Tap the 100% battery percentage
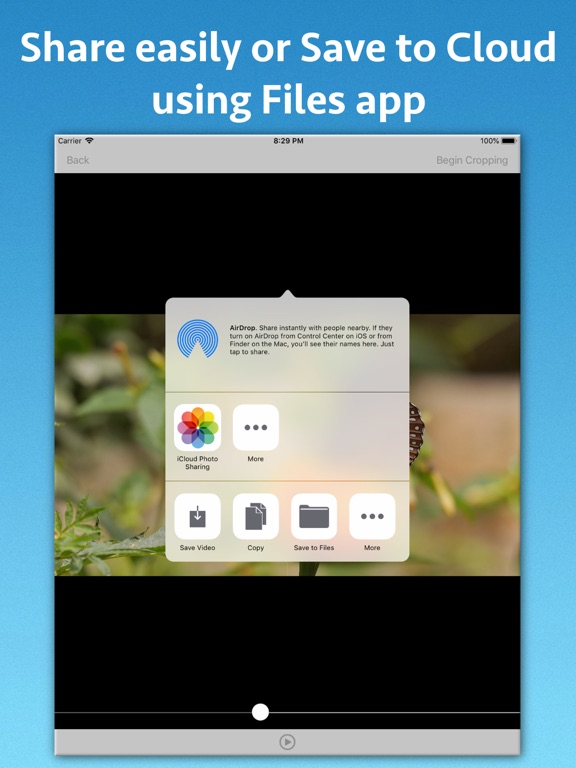 pos(489,141)
